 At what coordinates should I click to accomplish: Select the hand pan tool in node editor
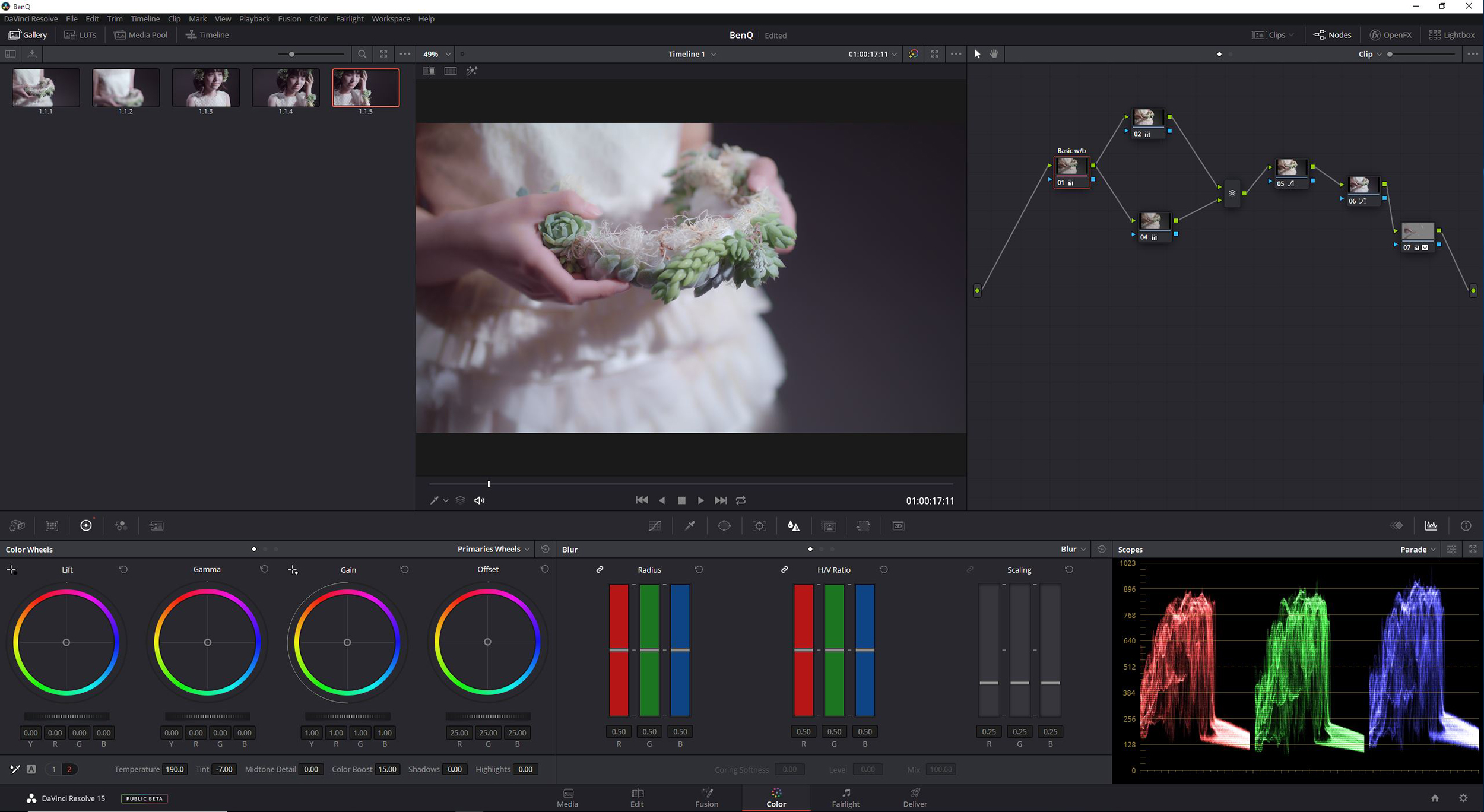[994, 54]
